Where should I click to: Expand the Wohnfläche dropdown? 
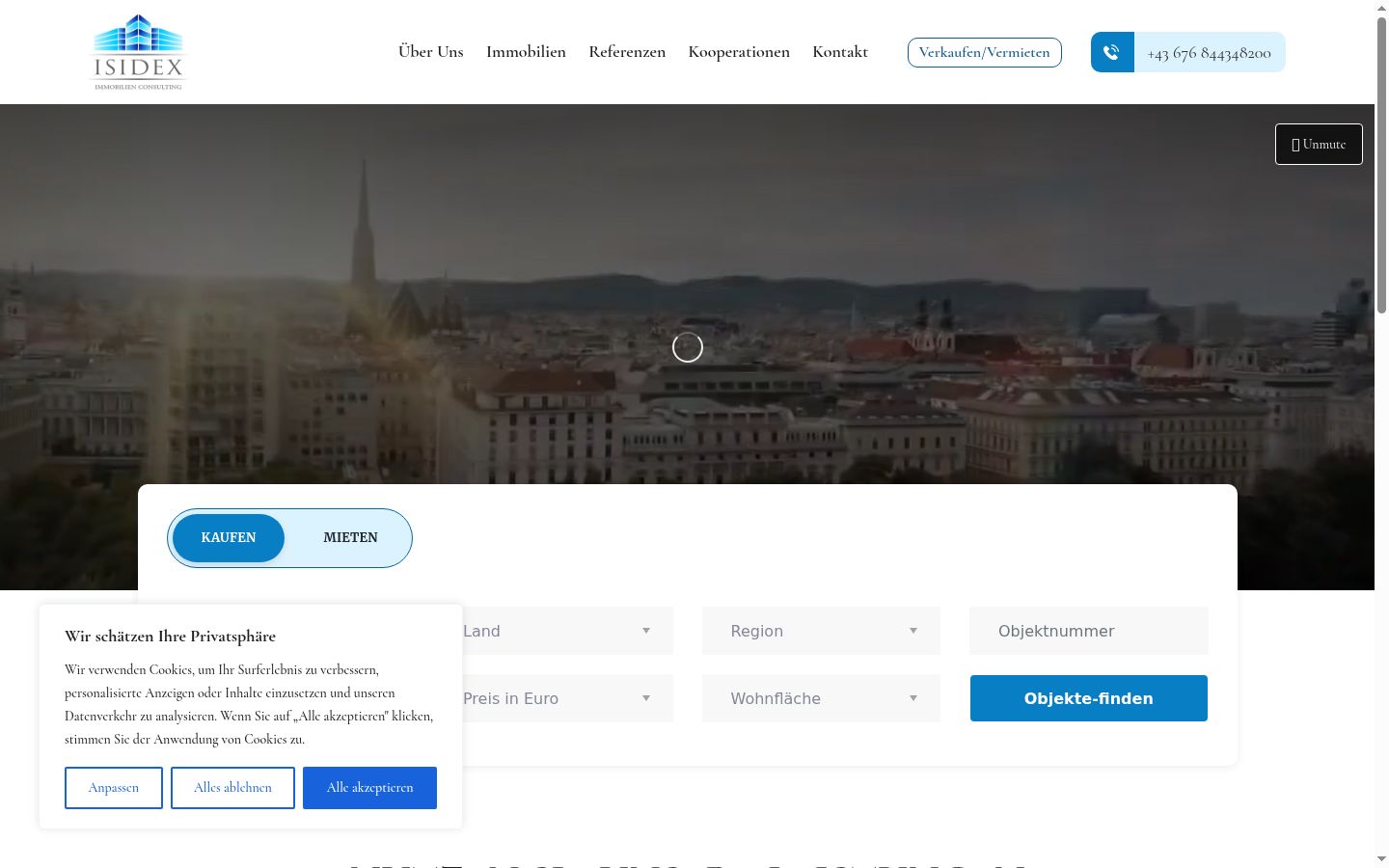(x=821, y=698)
